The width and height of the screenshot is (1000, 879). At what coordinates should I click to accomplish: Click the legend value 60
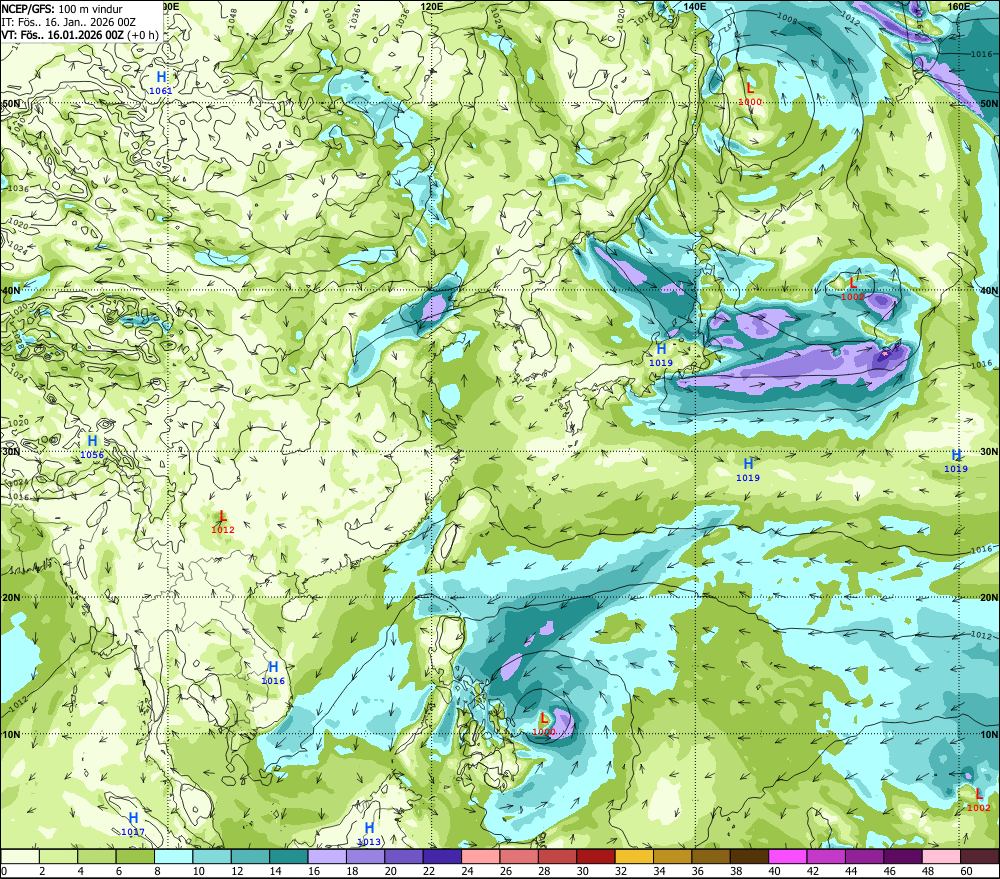pos(966,871)
